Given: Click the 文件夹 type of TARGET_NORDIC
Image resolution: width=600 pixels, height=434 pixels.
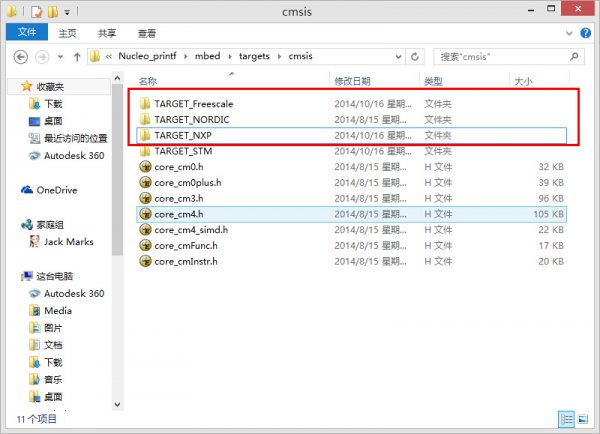Looking at the screenshot, I should (x=438, y=120).
